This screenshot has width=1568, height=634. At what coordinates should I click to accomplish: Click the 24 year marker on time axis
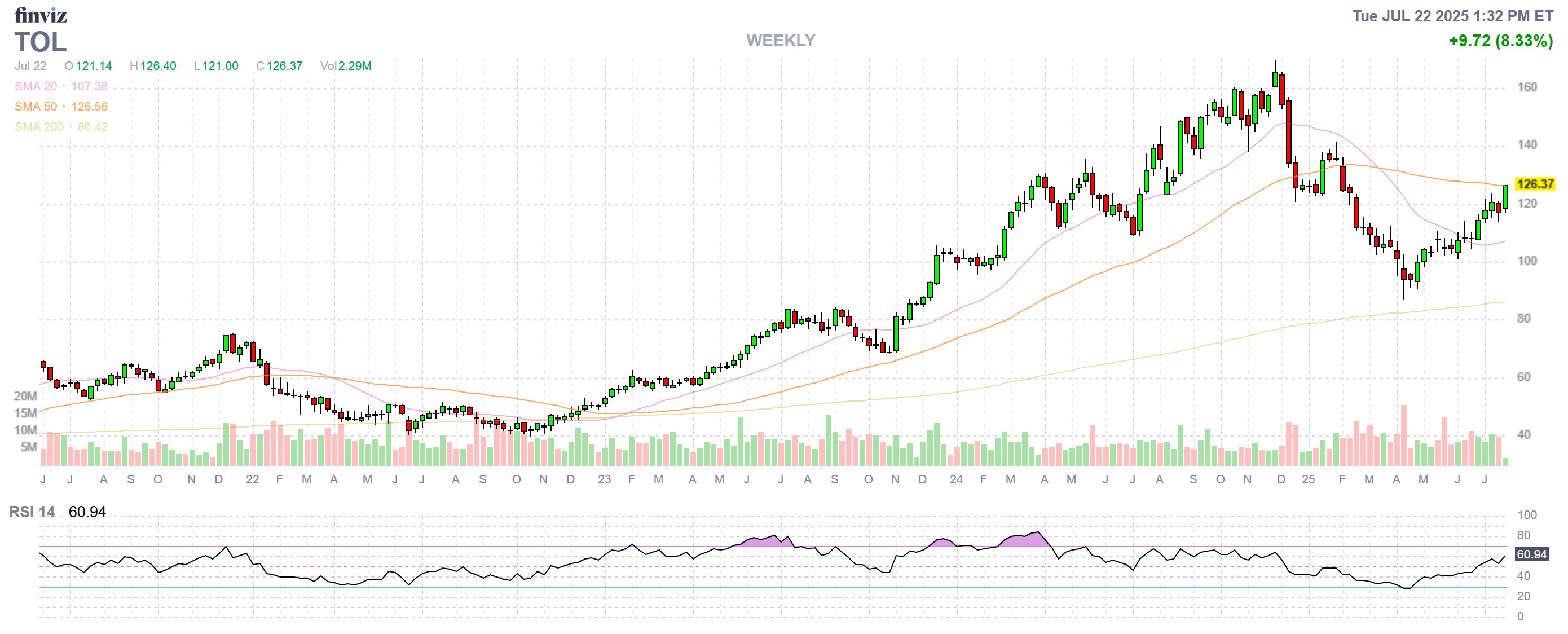pyautogui.click(x=955, y=479)
